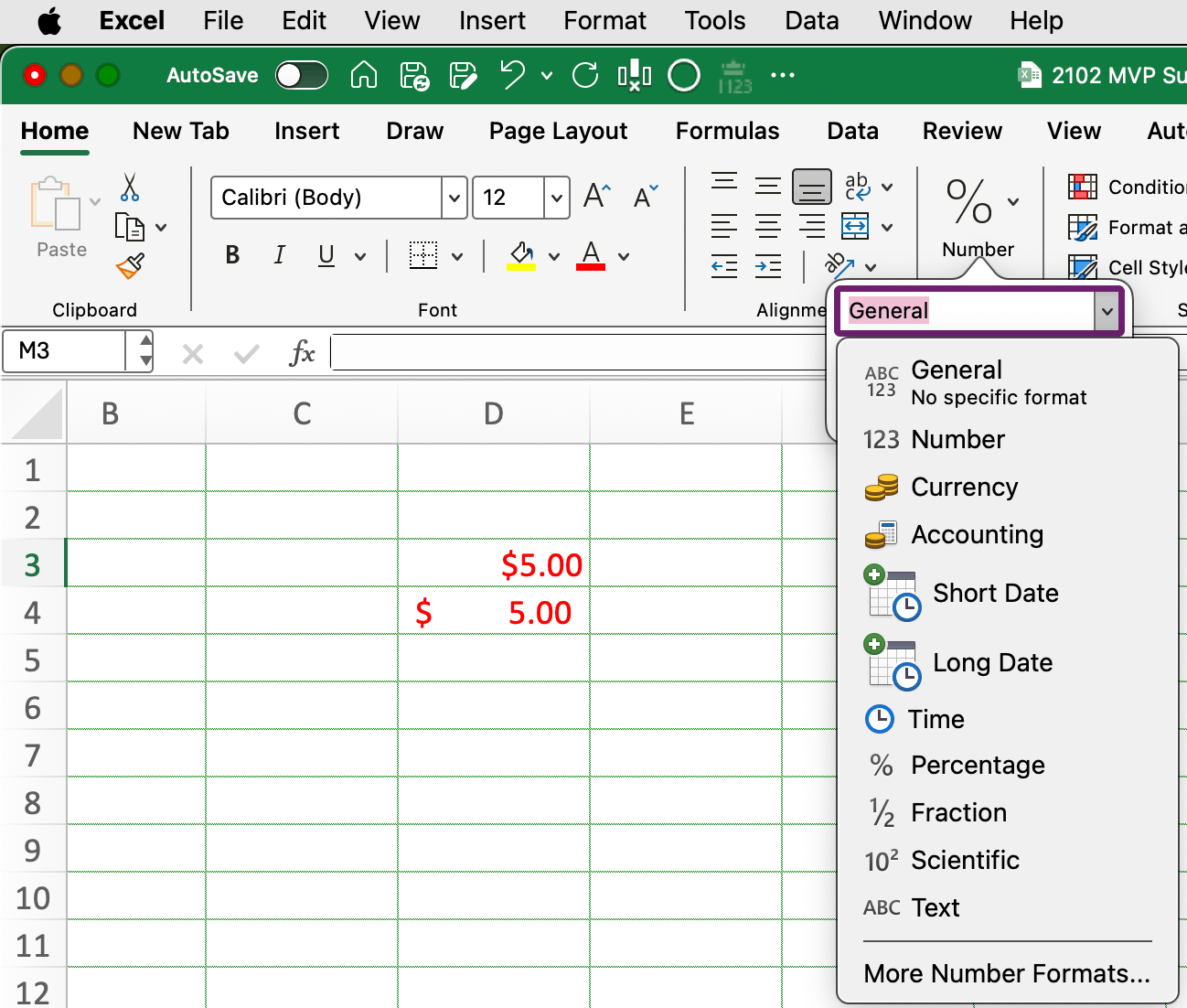Expand the Undo history dropdown arrow

tap(547, 76)
